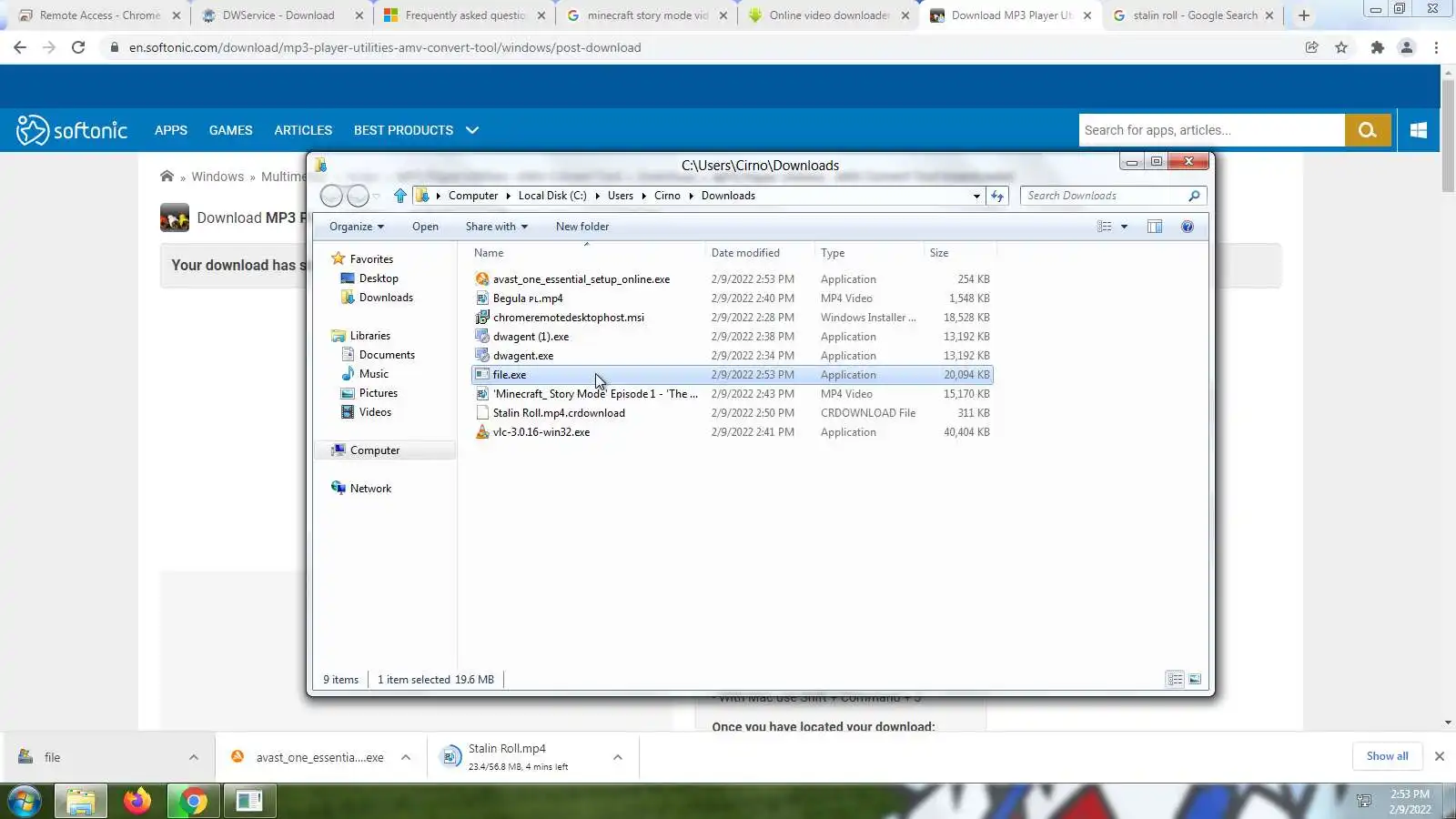Expand the view options dropdown arrow

point(1125,227)
